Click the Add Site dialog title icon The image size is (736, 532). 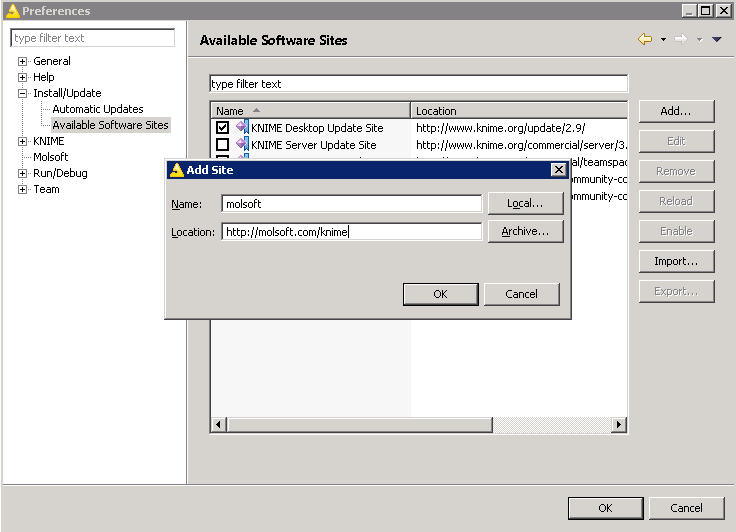coord(177,170)
